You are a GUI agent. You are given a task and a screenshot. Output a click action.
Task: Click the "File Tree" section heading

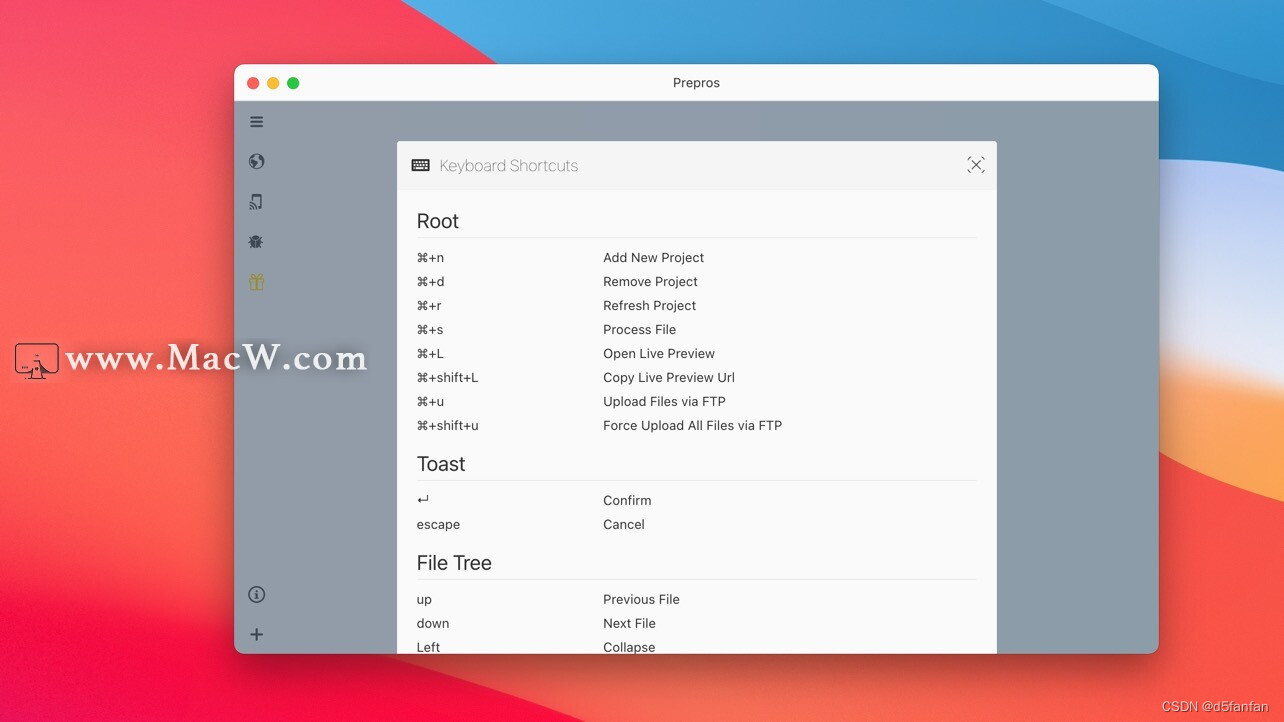click(454, 562)
